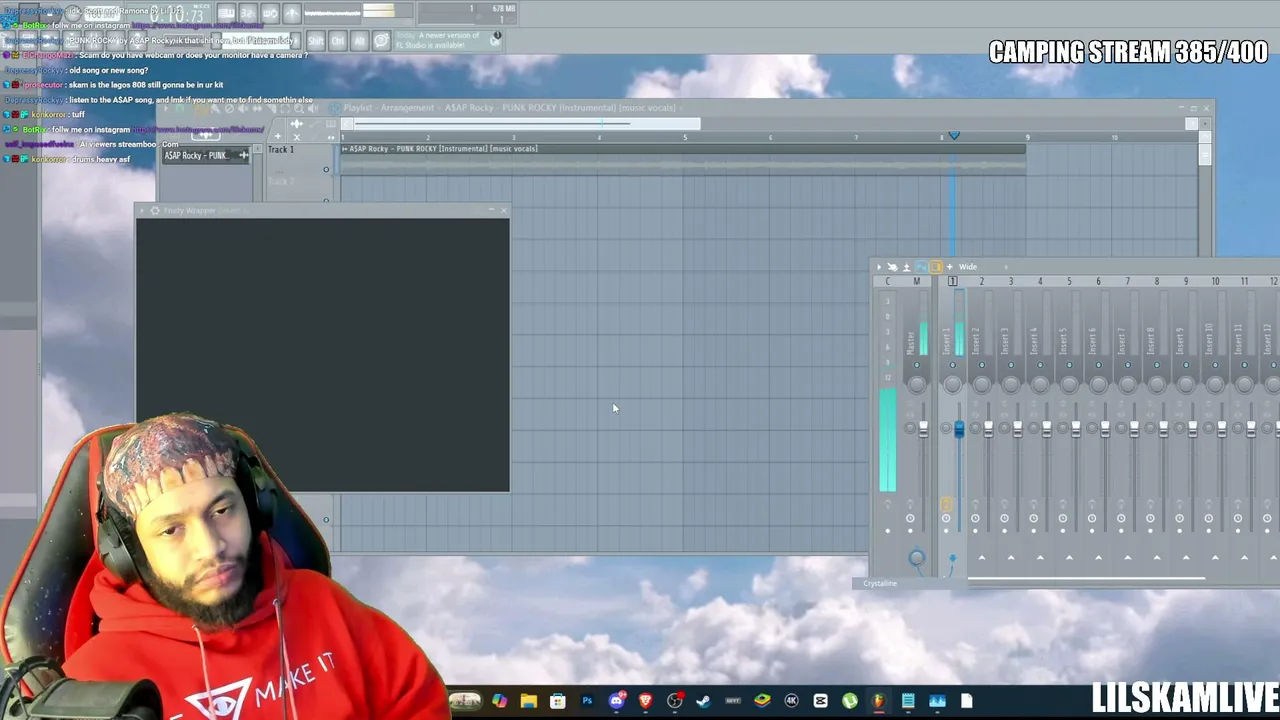
Task: Select mixer track header number 9
Action: [1186, 282]
